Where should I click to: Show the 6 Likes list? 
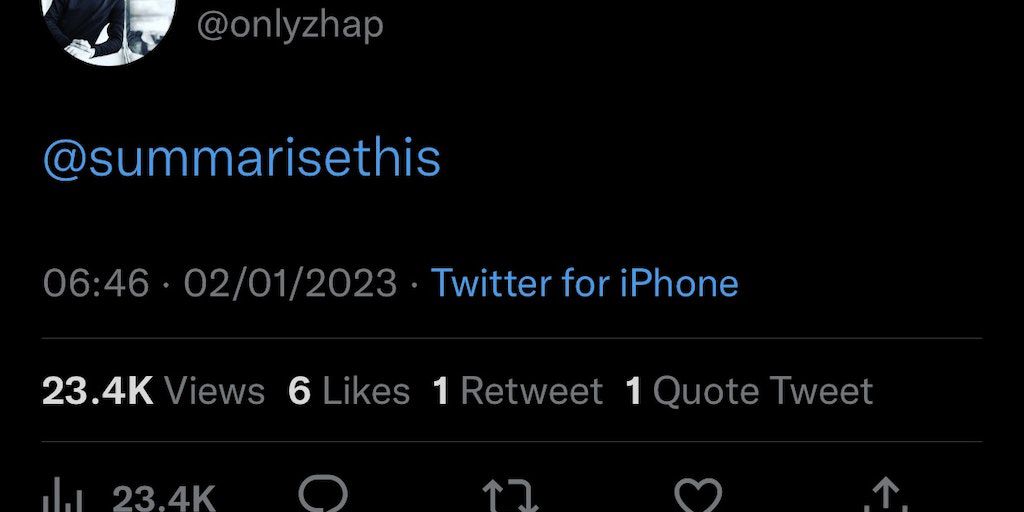[348, 390]
